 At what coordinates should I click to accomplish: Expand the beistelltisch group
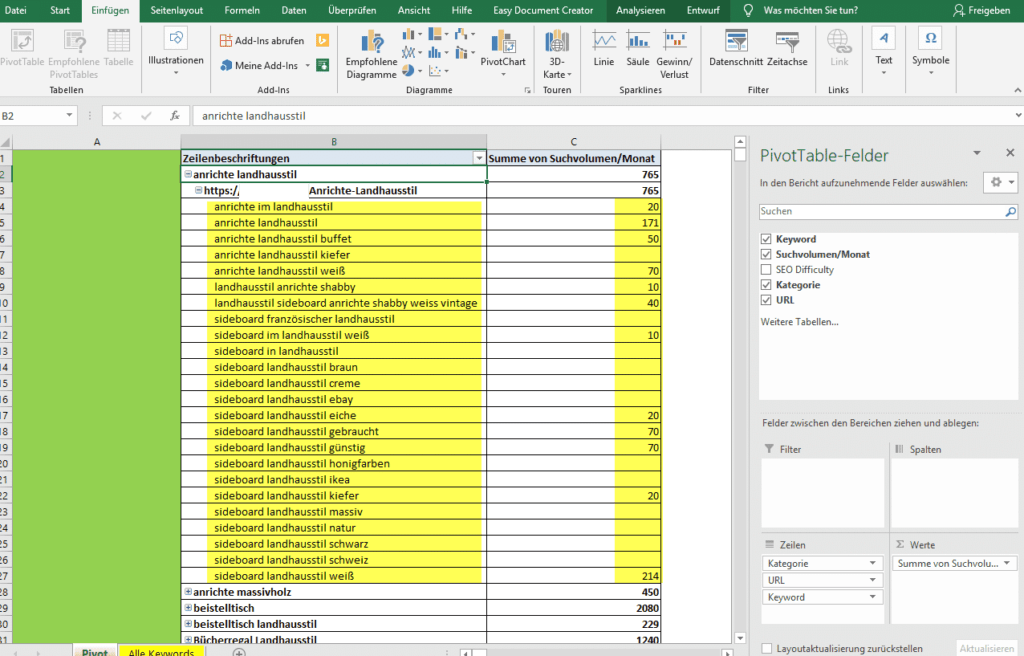[x=188, y=608]
